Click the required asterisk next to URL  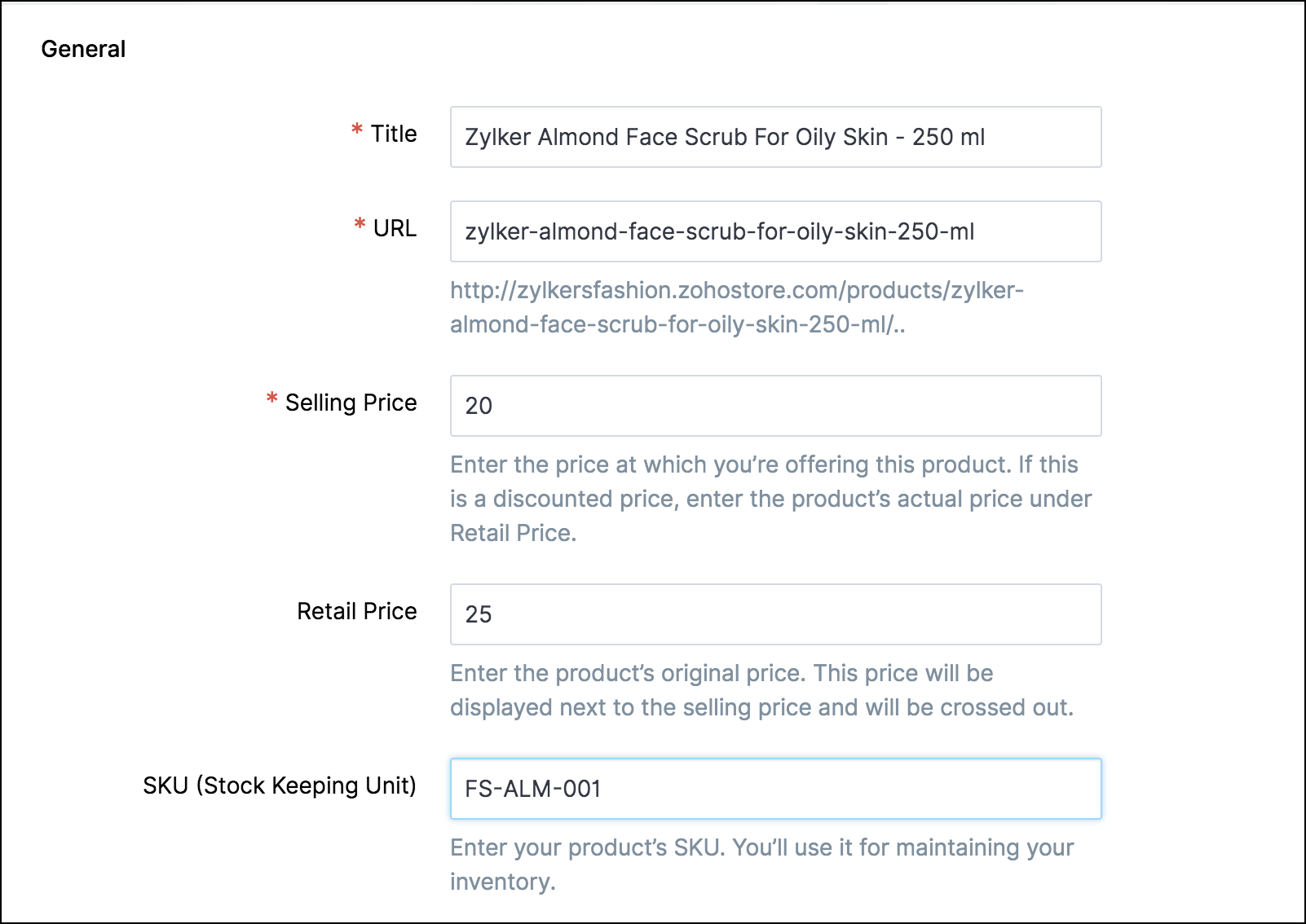pyautogui.click(x=360, y=224)
